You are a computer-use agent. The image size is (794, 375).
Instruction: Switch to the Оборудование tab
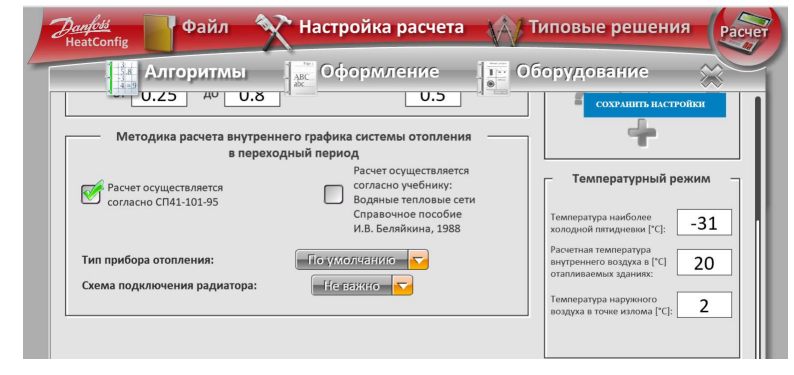pyautogui.click(x=582, y=72)
